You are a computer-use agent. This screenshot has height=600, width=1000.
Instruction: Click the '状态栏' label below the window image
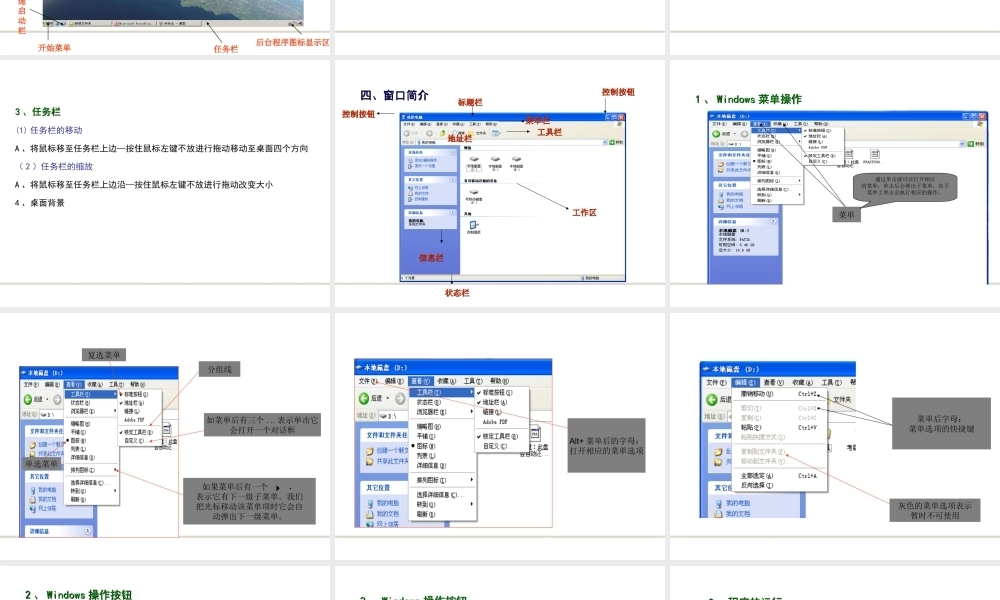pos(457,293)
